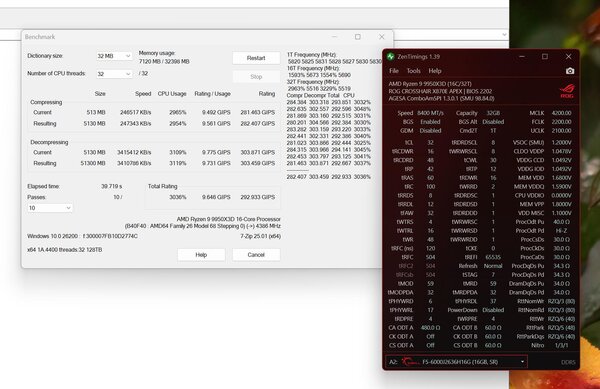
Task: Click the dropdown chevron in the background window
Action: (504, 34)
